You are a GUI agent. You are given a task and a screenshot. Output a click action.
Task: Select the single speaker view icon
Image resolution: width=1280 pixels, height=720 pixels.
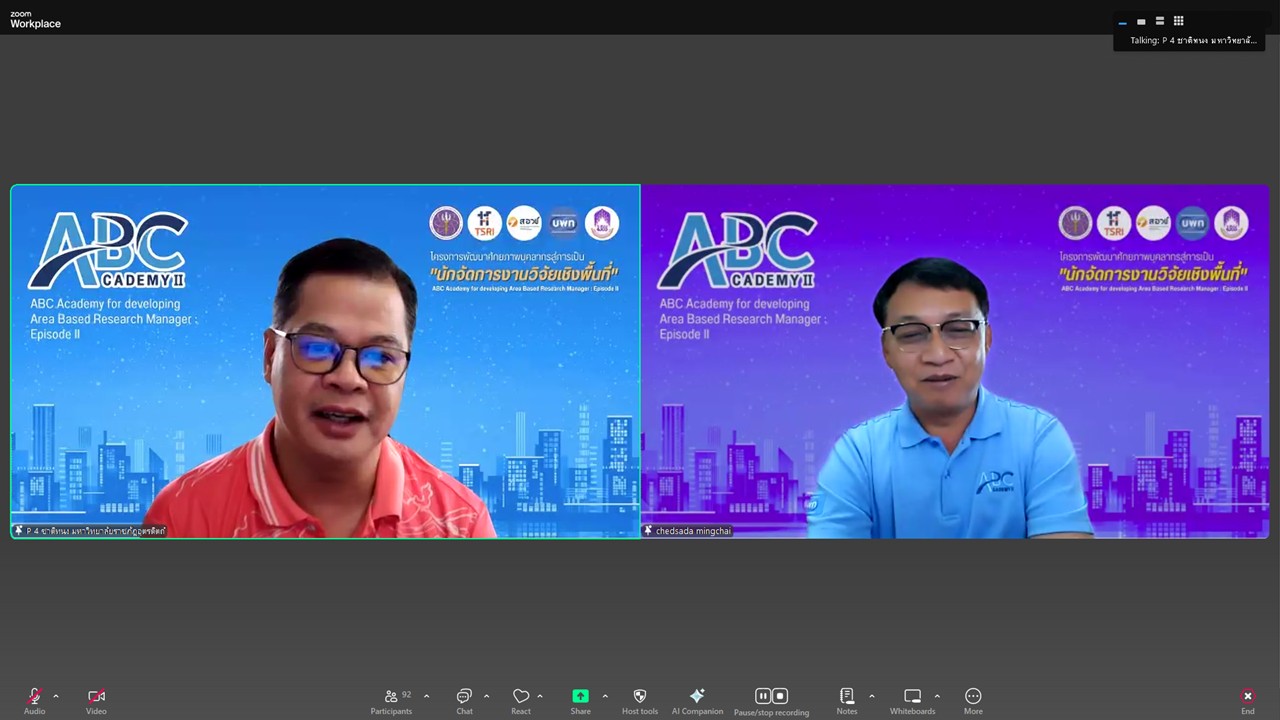(x=1141, y=21)
